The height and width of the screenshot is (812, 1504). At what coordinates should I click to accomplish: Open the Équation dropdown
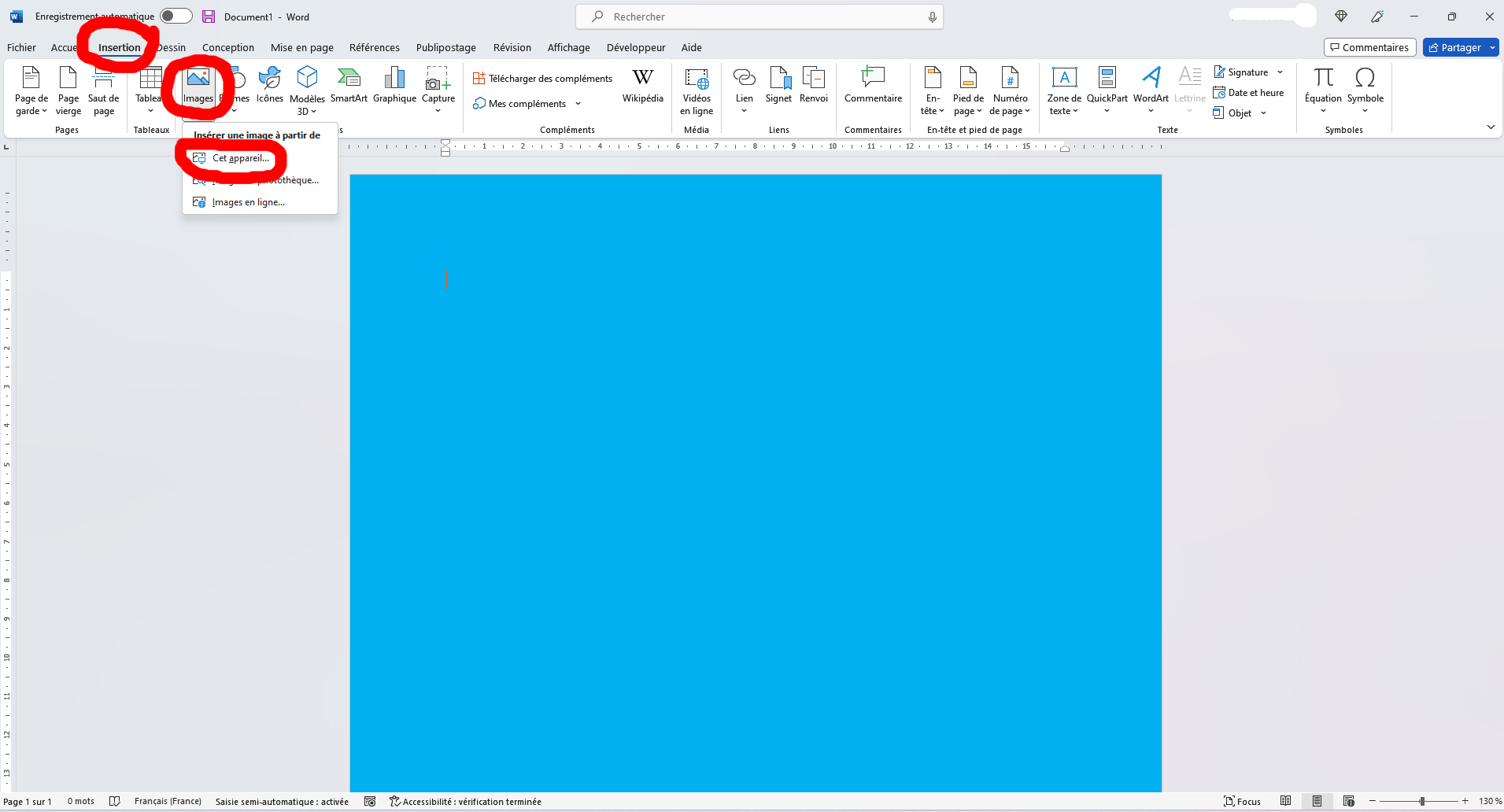pos(1323,111)
